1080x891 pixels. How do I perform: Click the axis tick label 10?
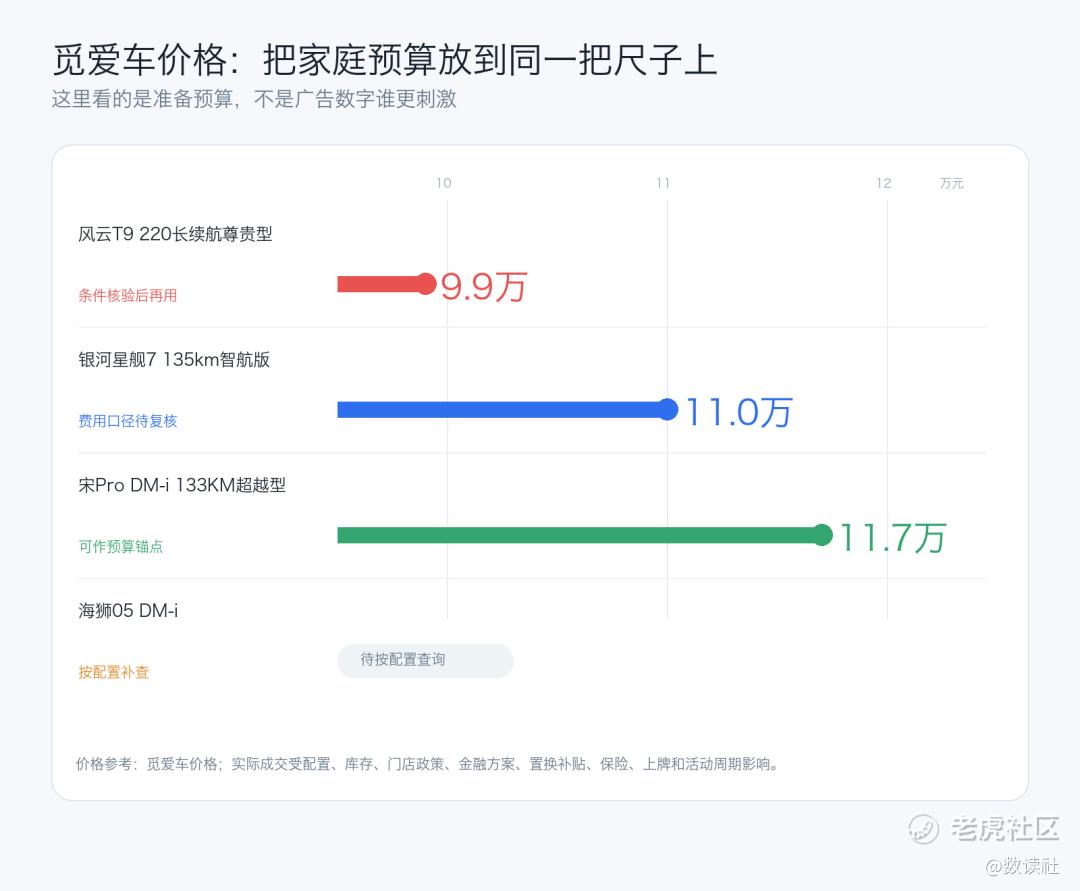444,183
